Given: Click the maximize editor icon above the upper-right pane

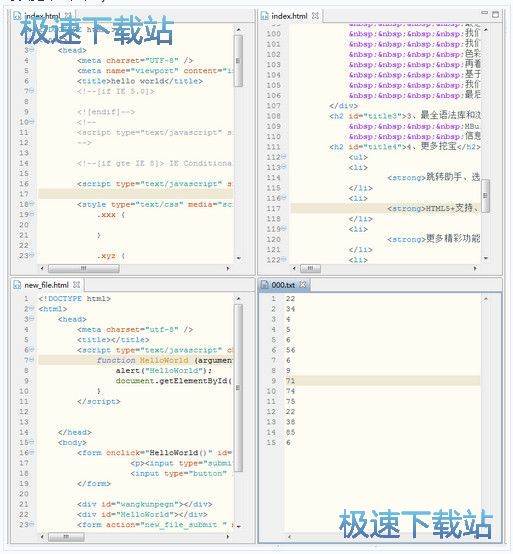Looking at the screenshot, I should pyautogui.click(x=495, y=14).
